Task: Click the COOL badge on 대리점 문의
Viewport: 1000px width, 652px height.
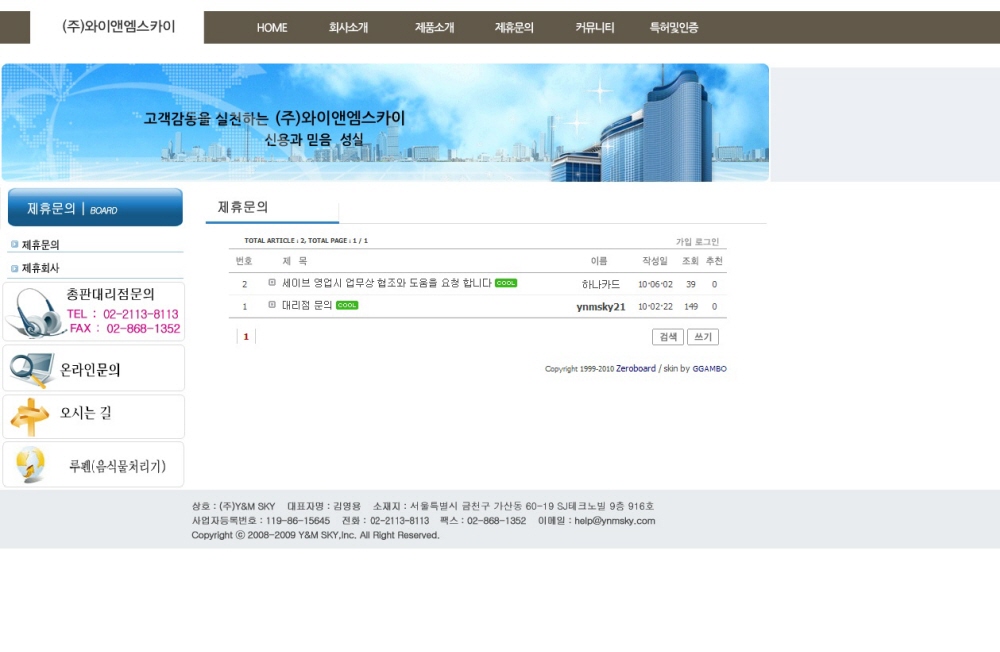Action: click(347, 305)
